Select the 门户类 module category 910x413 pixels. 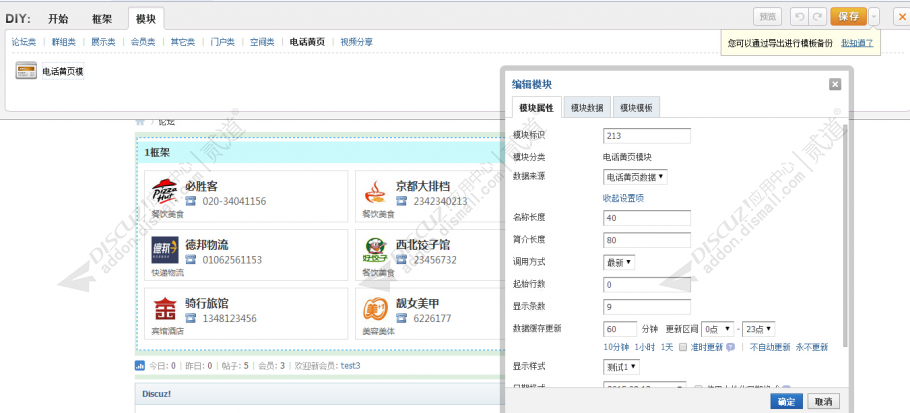coord(222,42)
